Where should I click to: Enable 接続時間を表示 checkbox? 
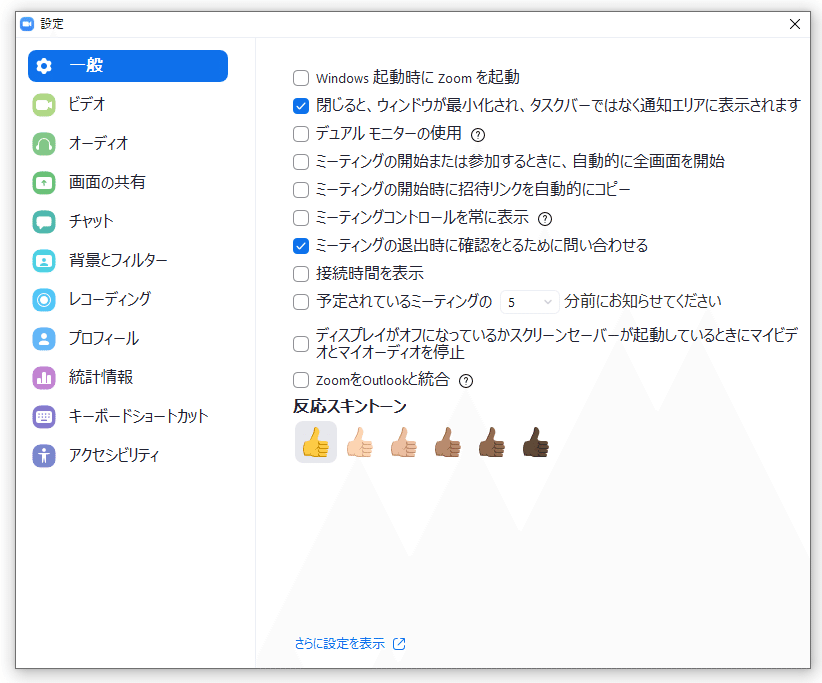[301, 274]
